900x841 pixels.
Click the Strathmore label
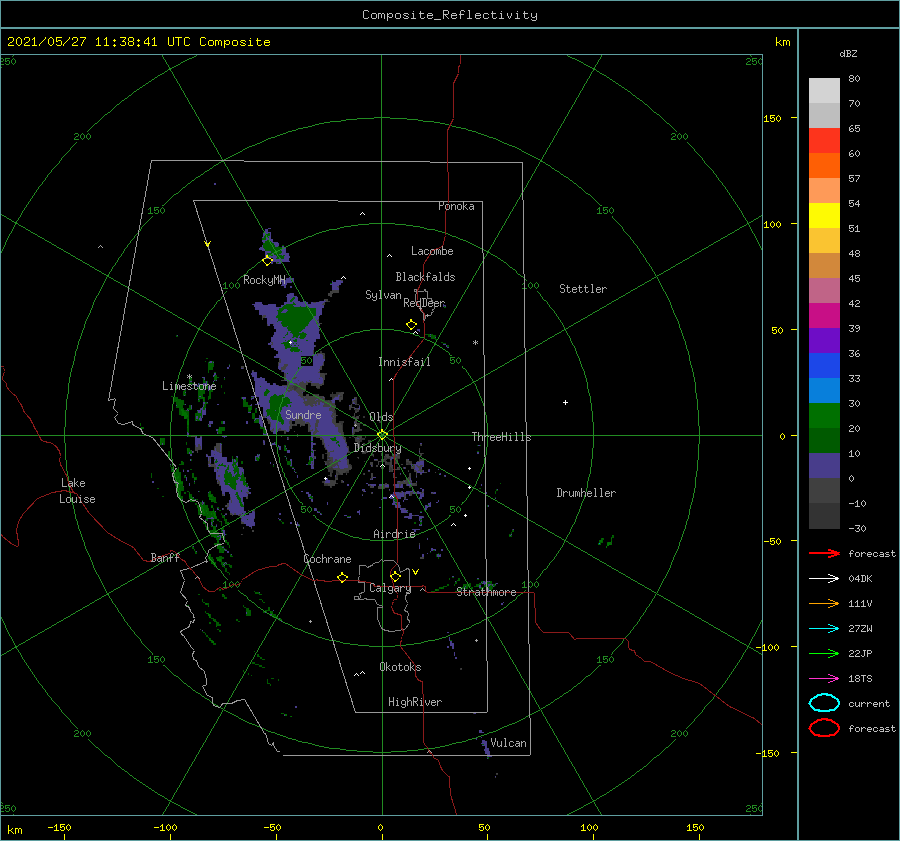click(x=487, y=592)
